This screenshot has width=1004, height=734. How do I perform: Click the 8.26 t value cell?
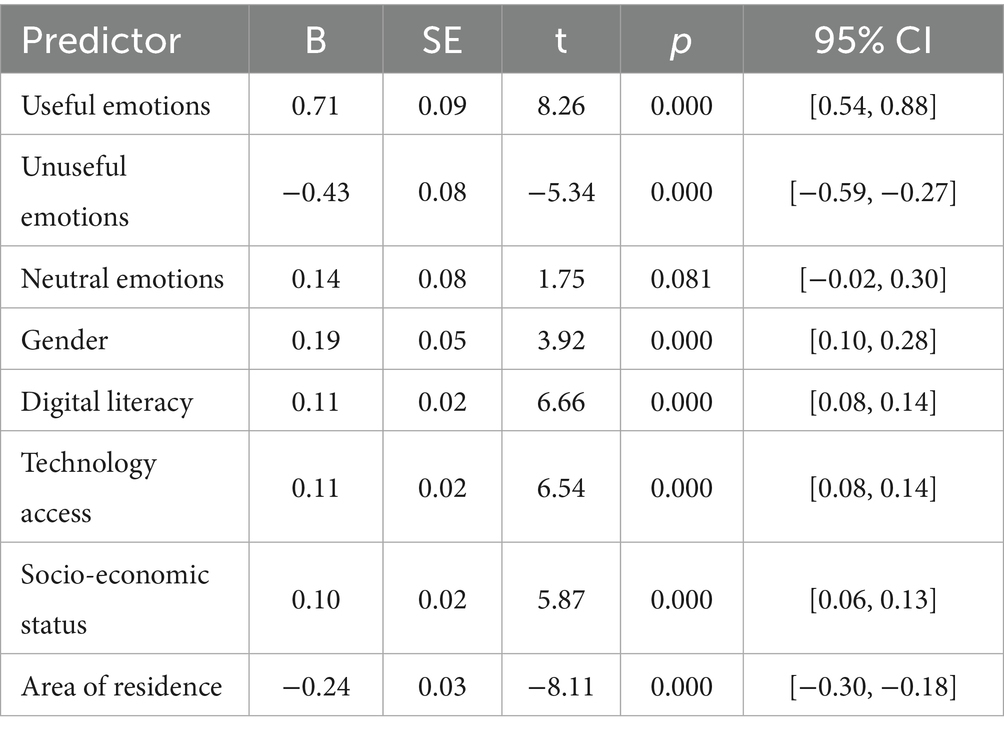coord(560,104)
